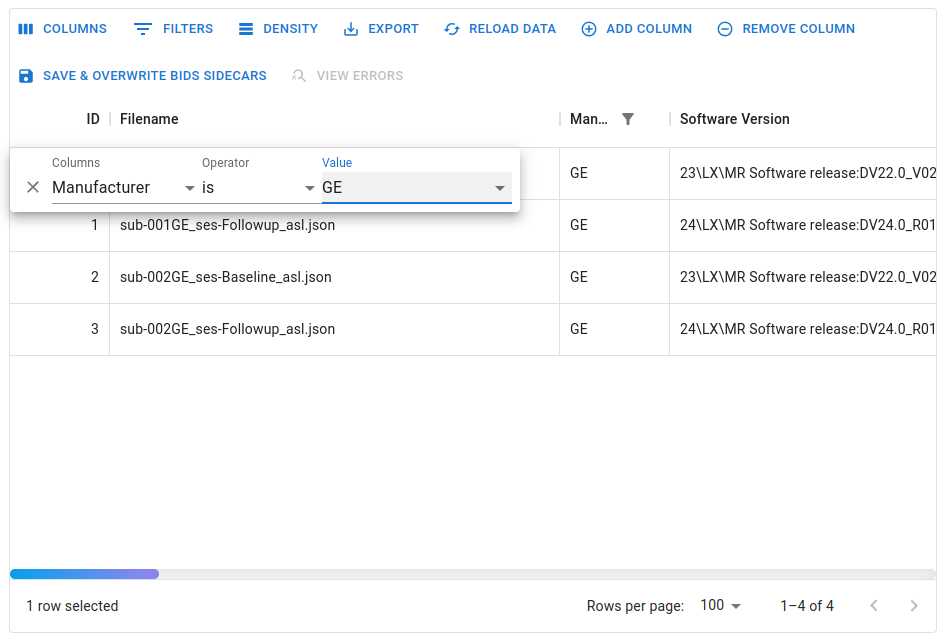Click ID cell for row 3
The image size is (944, 640).
60,329
